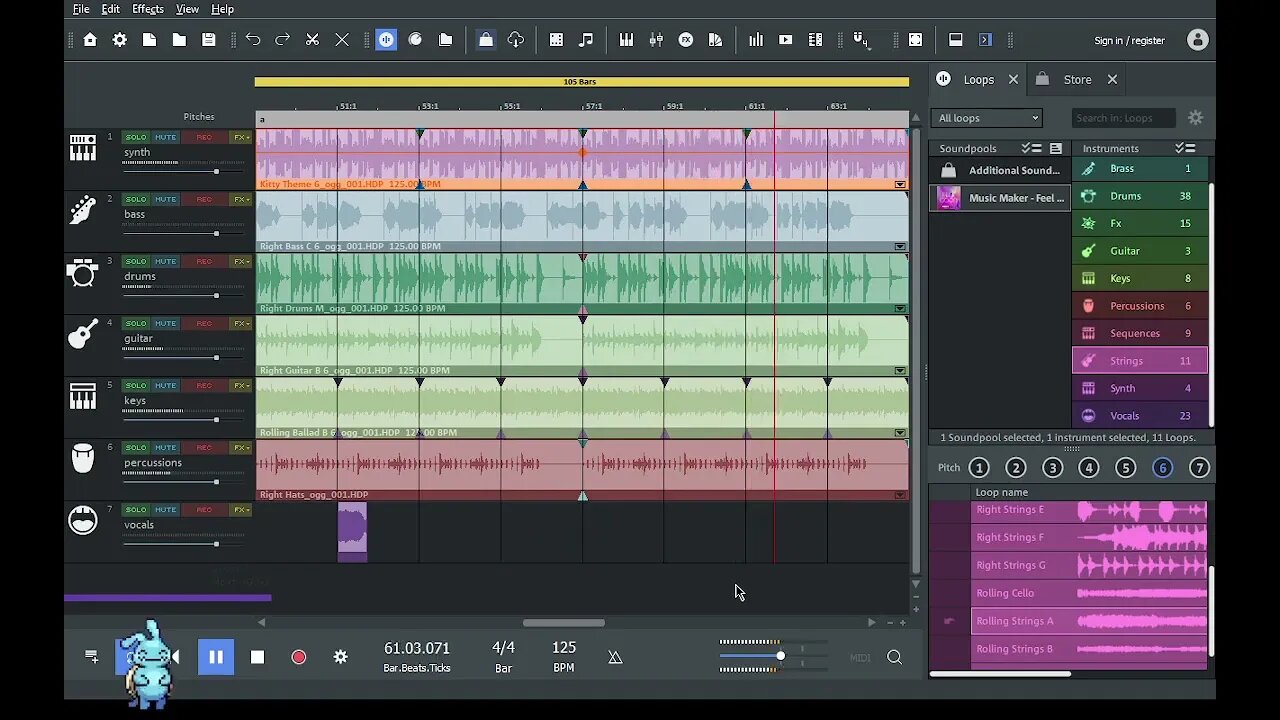Viewport: 1280px width, 720px height.
Task: Open program settings gear in top toolbar
Action: pos(120,40)
